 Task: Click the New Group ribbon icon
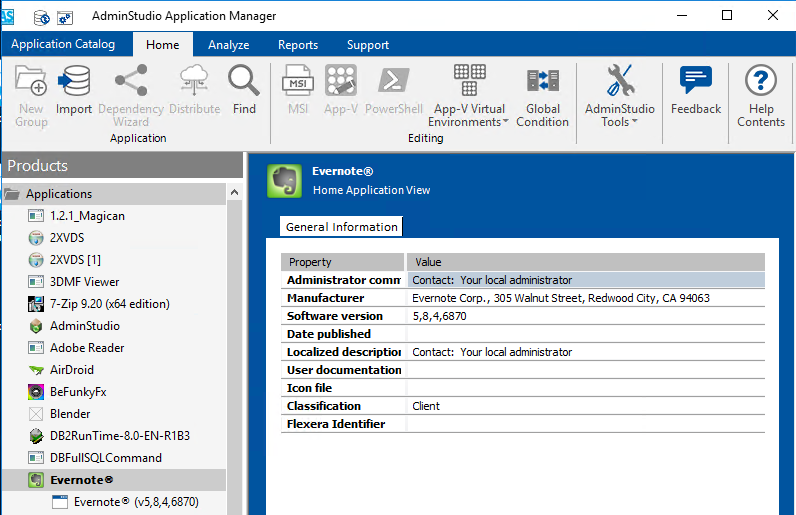(30, 81)
